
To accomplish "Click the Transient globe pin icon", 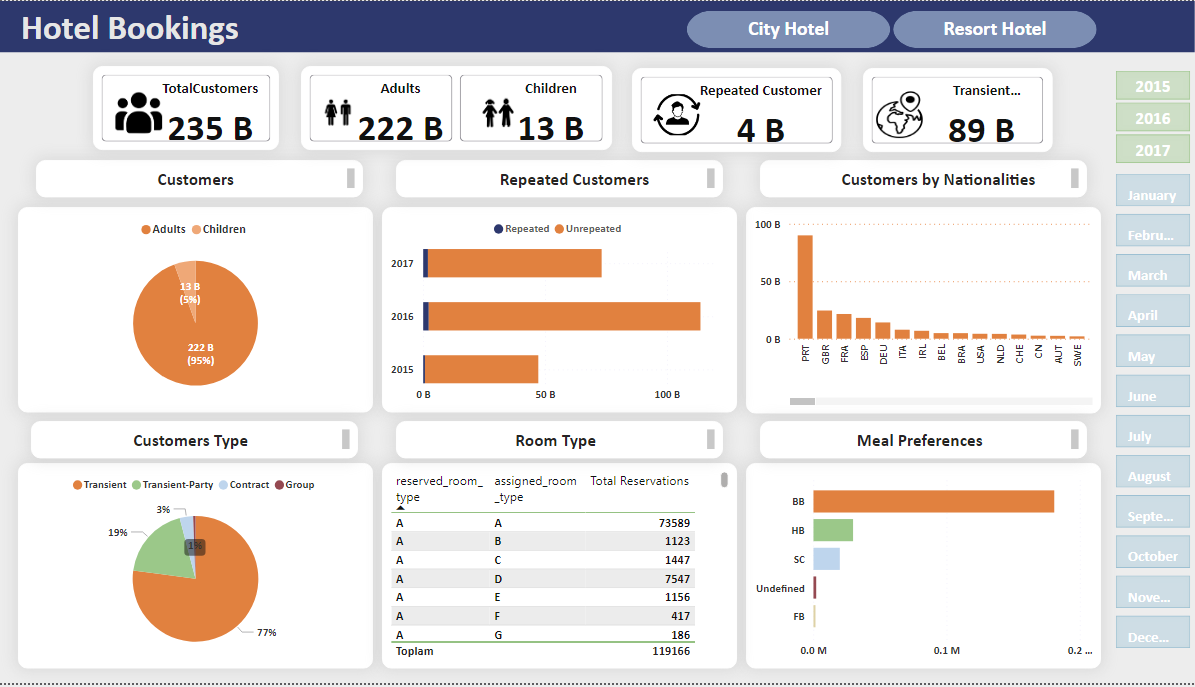I will 899,114.
